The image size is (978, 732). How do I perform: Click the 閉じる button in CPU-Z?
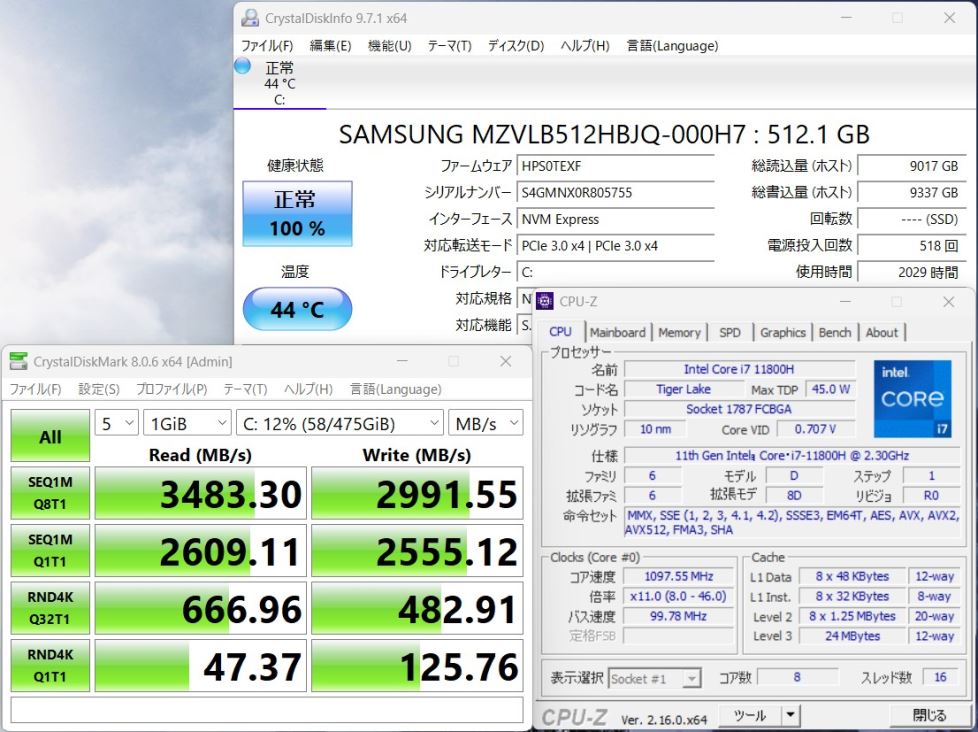[x=929, y=715]
